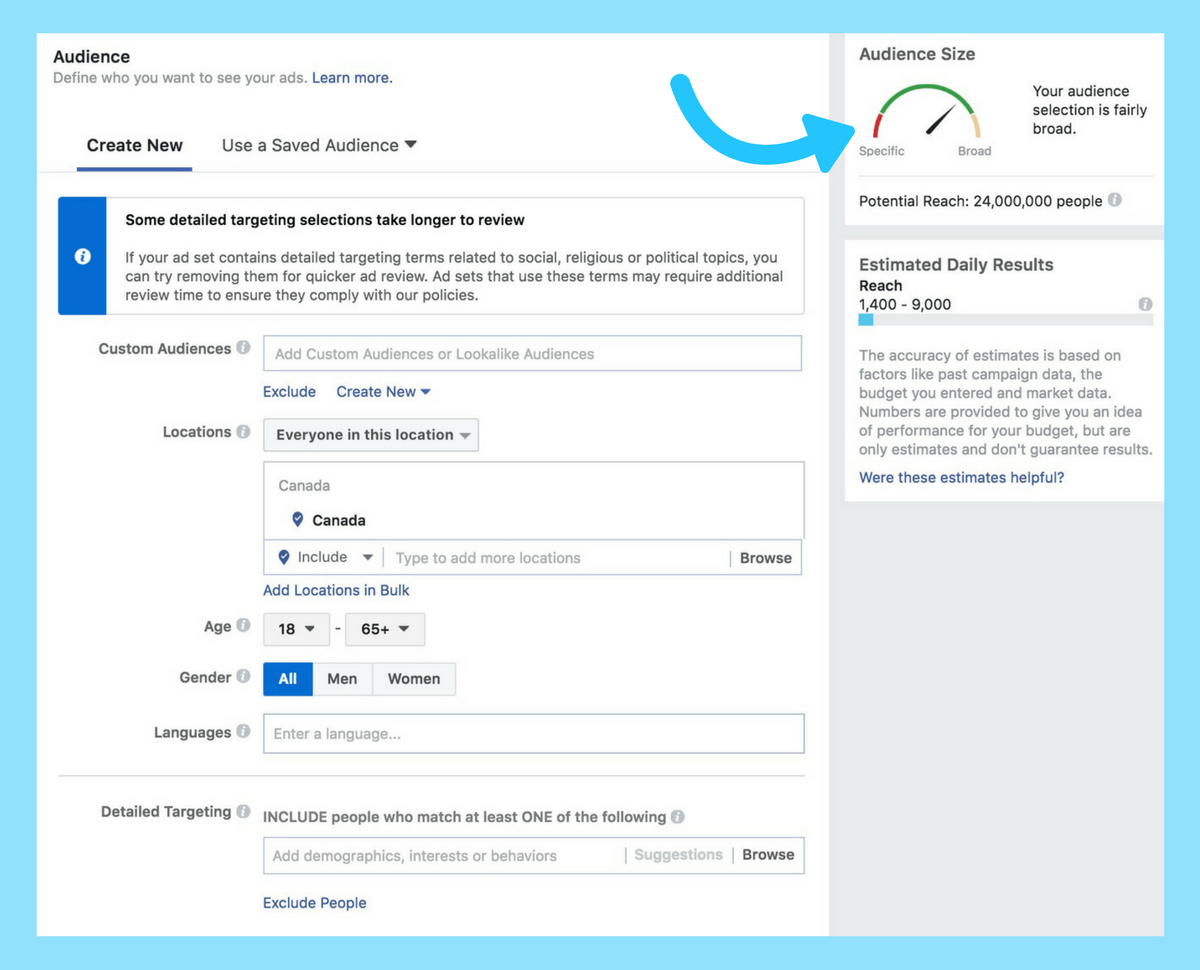The height and width of the screenshot is (970, 1200).
Task: Click Suggestions in Detailed Targeting field
Action: tap(678, 855)
